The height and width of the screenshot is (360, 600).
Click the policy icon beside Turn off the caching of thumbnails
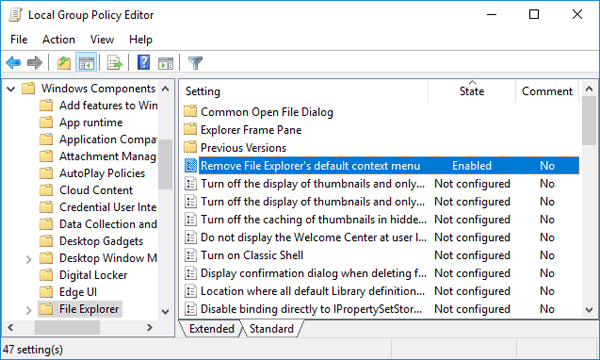(x=191, y=219)
